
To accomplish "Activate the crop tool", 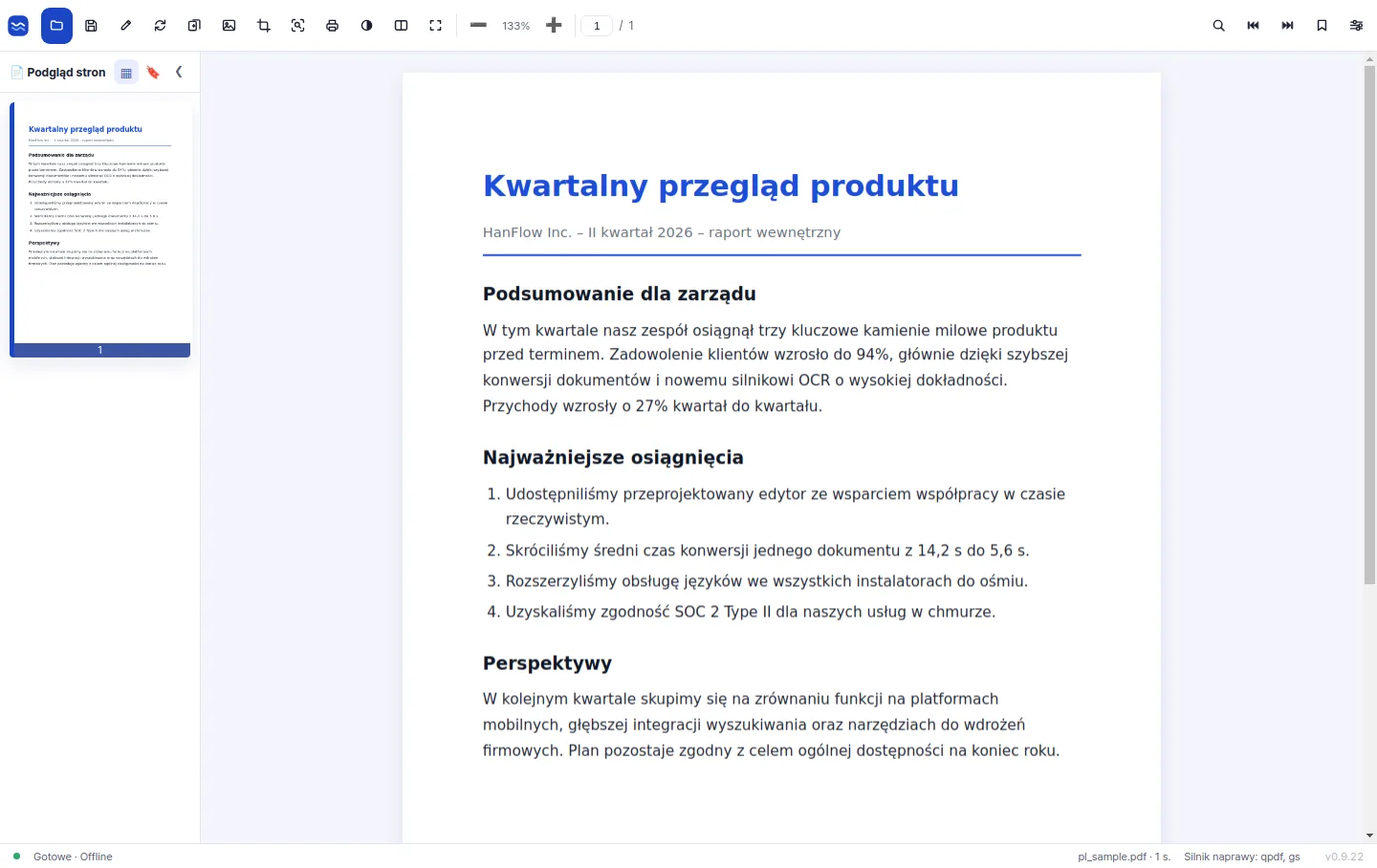I will 263,26.
